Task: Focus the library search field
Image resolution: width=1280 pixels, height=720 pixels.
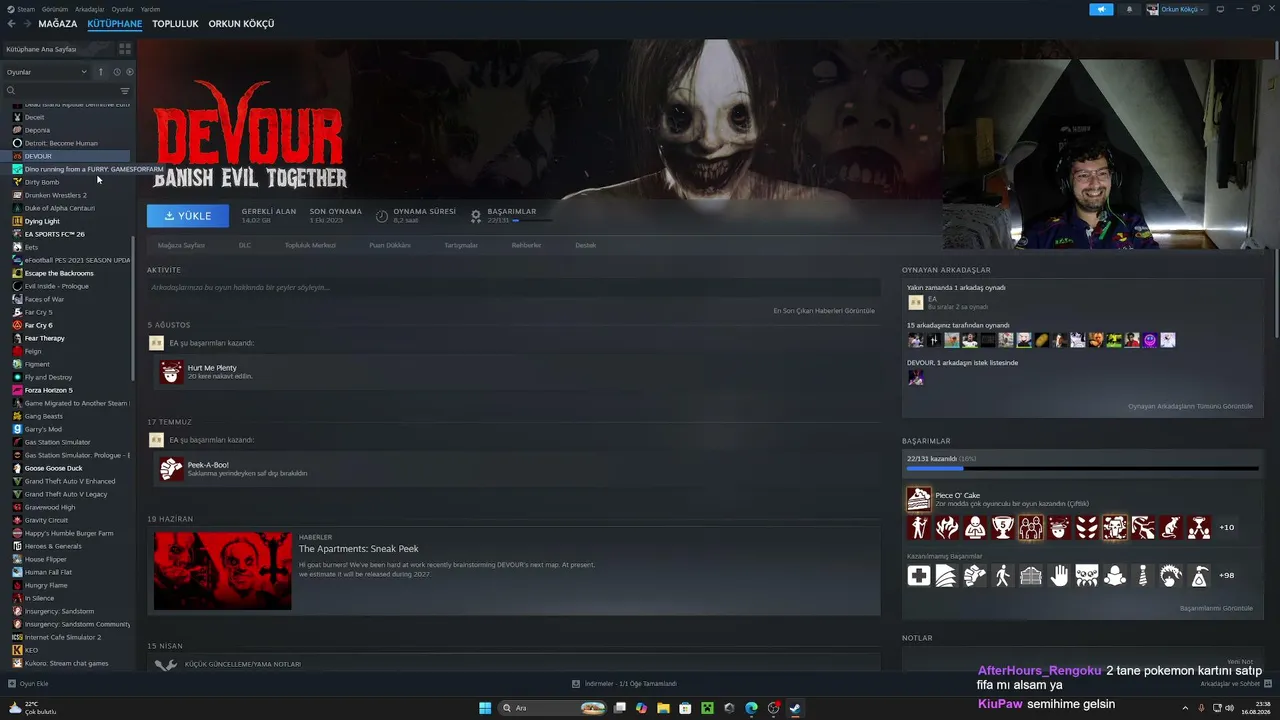Action: point(60,91)
